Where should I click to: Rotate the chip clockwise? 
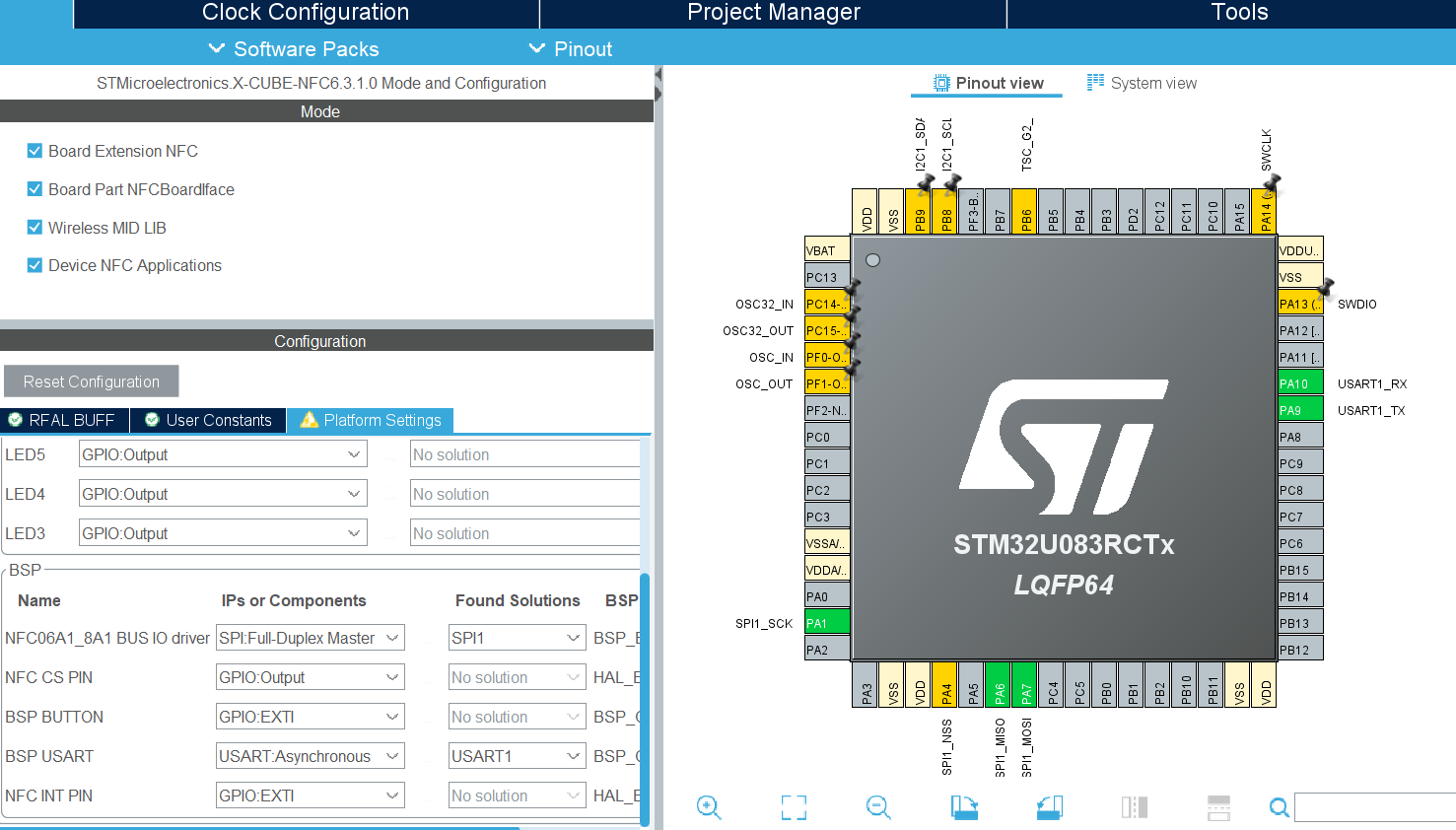(x=963, y=807)
